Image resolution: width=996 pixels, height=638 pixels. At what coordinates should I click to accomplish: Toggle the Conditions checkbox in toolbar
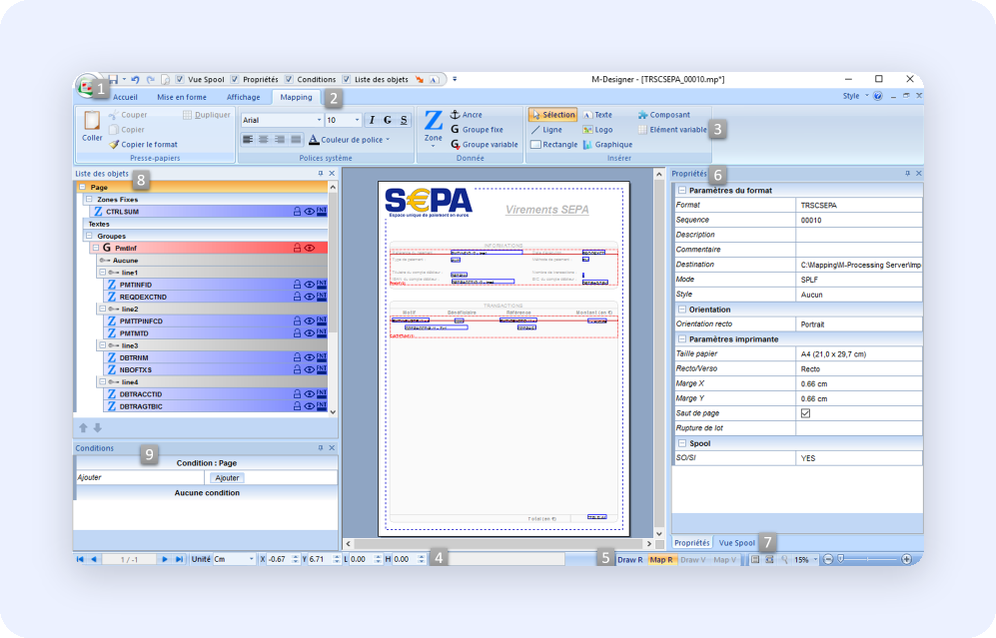290,79
